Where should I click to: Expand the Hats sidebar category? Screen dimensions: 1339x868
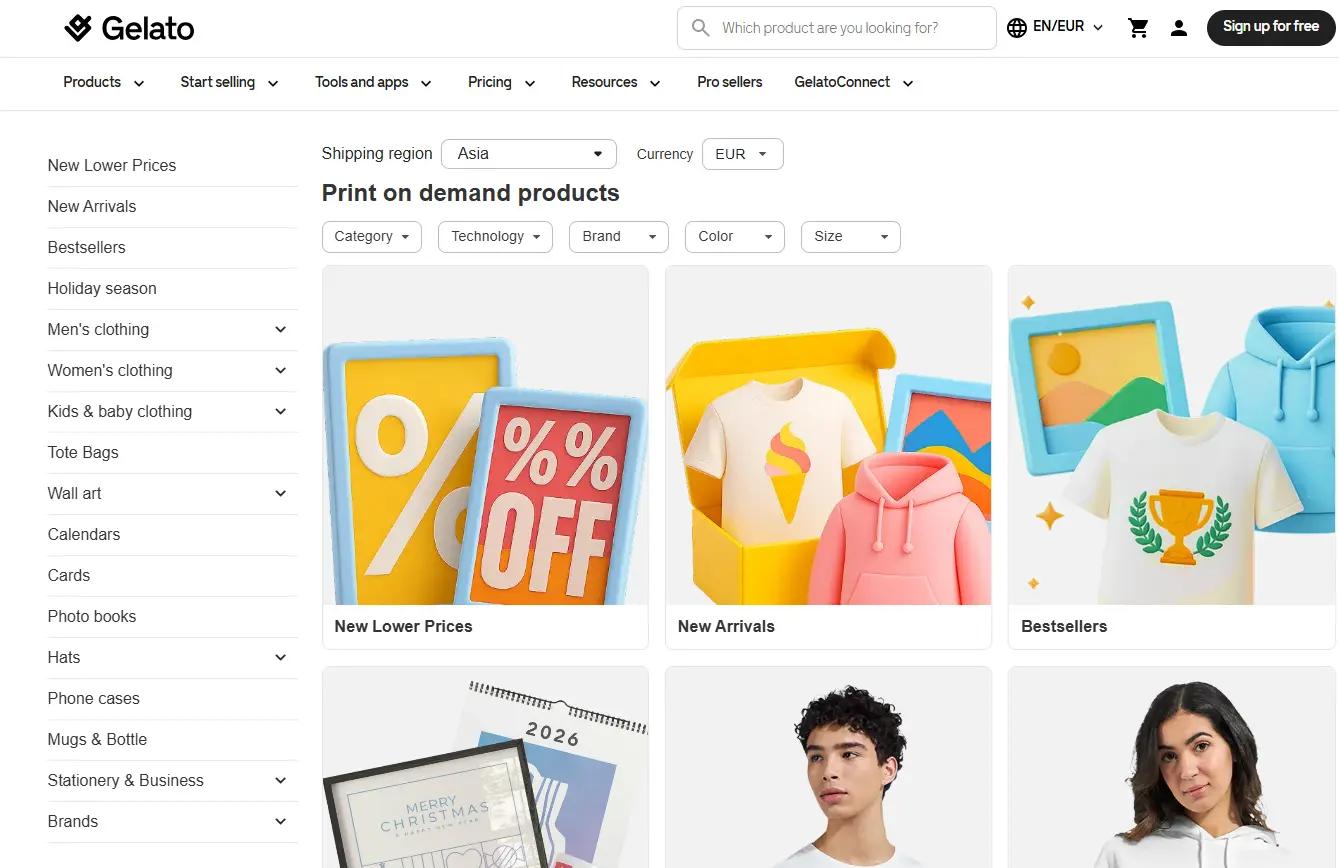pyautogui.click(x=281, y=657)
